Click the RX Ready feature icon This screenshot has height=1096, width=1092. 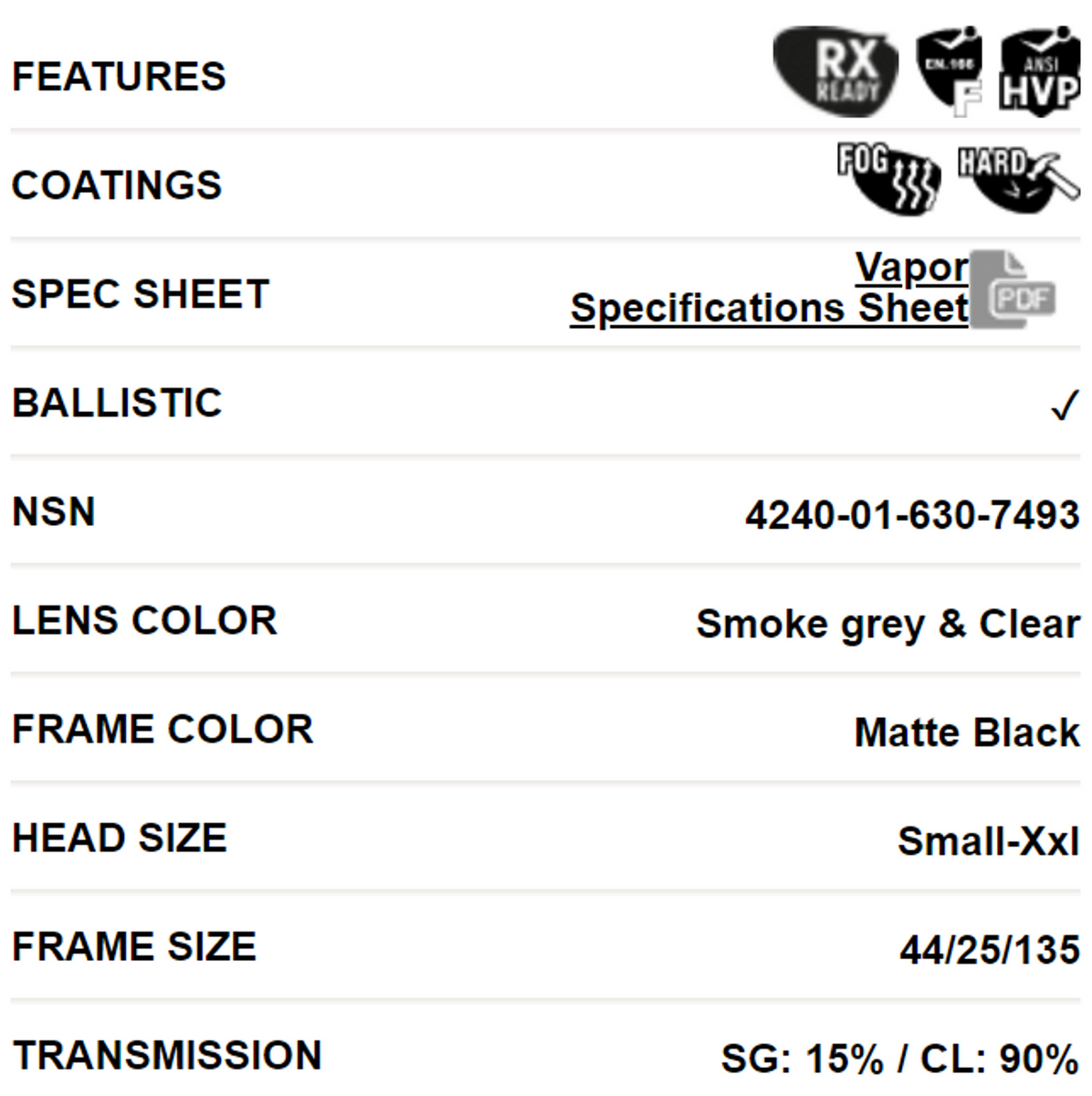(x=835, y=71)
